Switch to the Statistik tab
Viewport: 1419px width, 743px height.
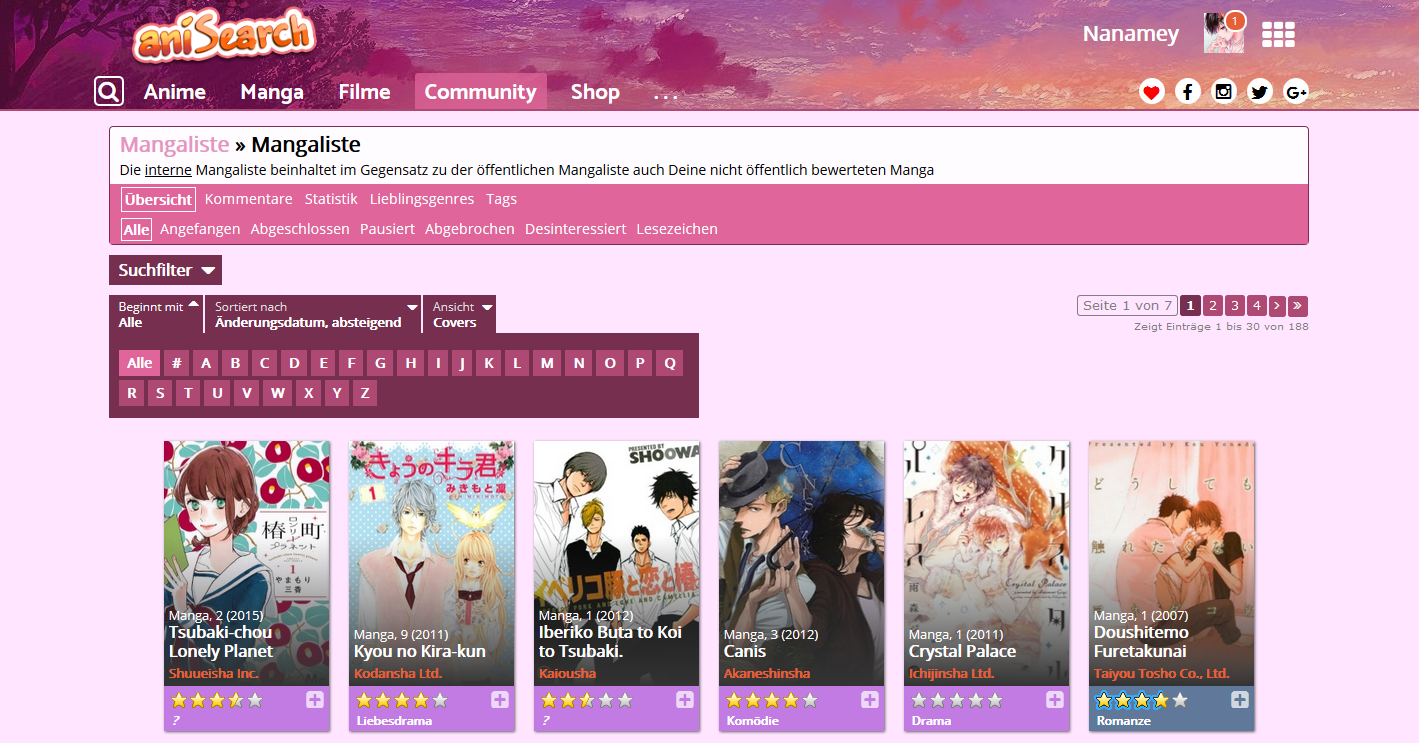click(x=331, y=199)
